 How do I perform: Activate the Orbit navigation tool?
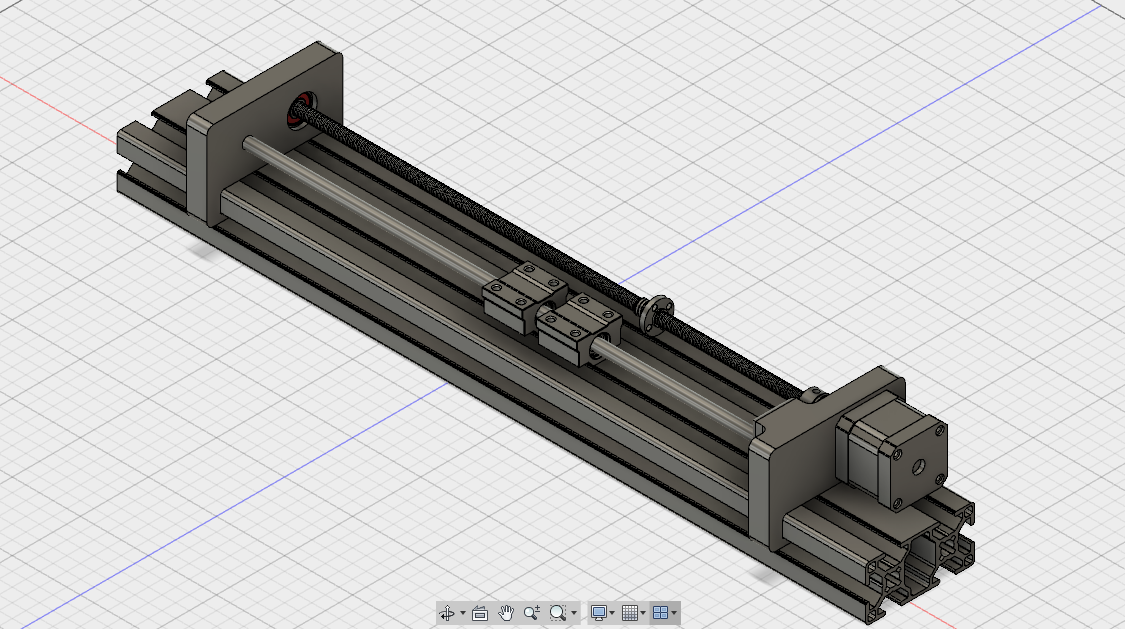[x=447, y=613]
